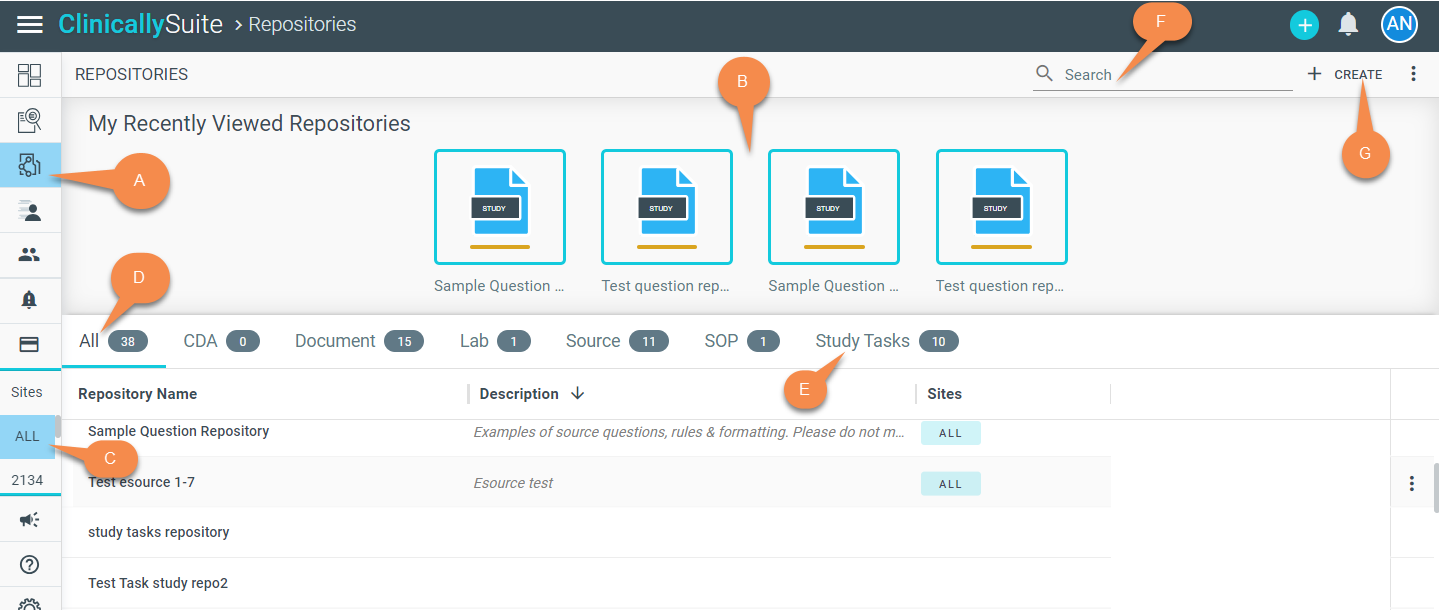The height and width of the screenshot is (610, 1439).
Task: Select site 2134 in sidebar
Action: (28, 480)
